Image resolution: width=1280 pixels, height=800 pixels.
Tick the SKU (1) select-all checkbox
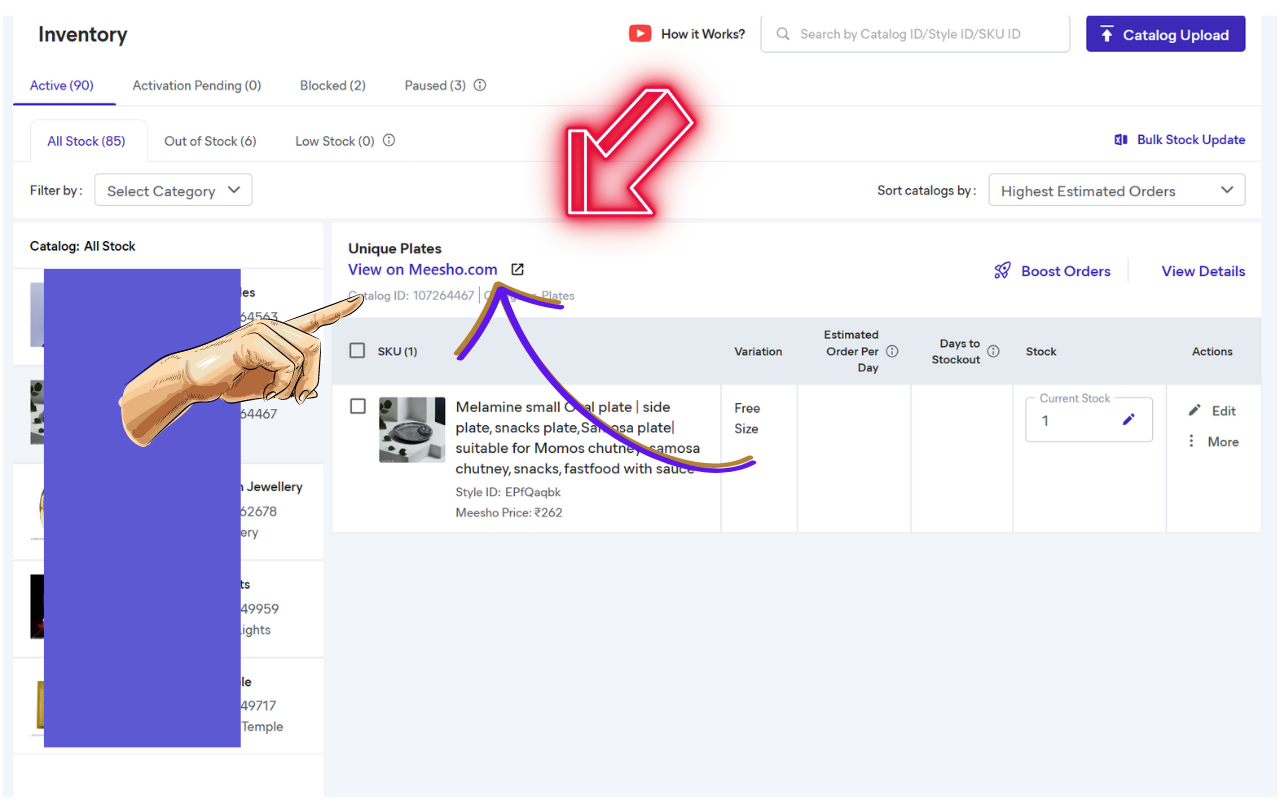click(357, 351)
